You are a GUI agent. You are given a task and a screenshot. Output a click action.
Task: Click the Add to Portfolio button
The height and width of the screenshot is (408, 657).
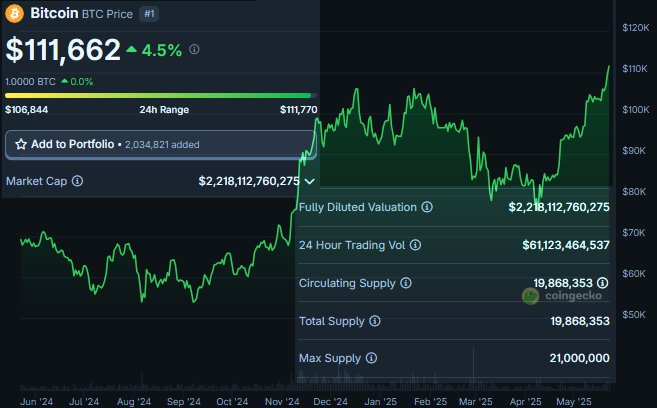(x=161, y=145)
